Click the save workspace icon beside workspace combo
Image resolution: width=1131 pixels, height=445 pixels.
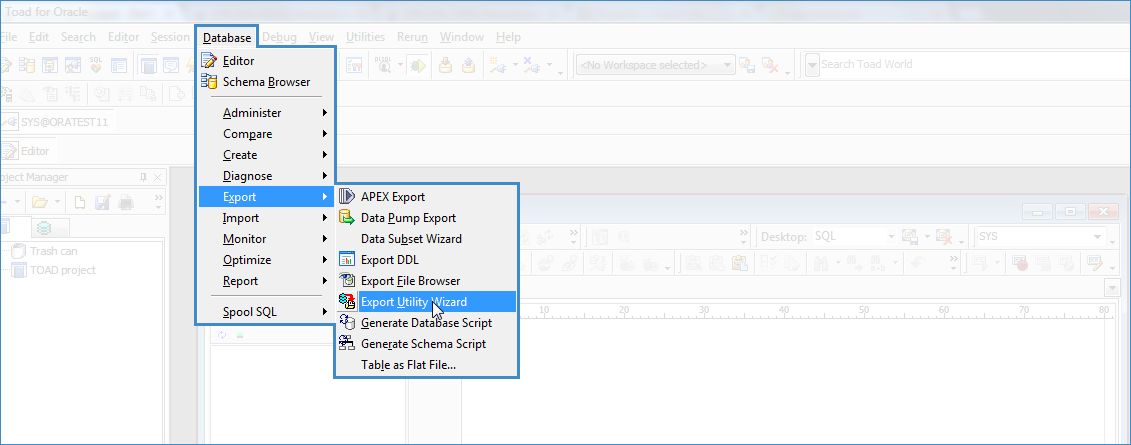[x=747, y=66]
